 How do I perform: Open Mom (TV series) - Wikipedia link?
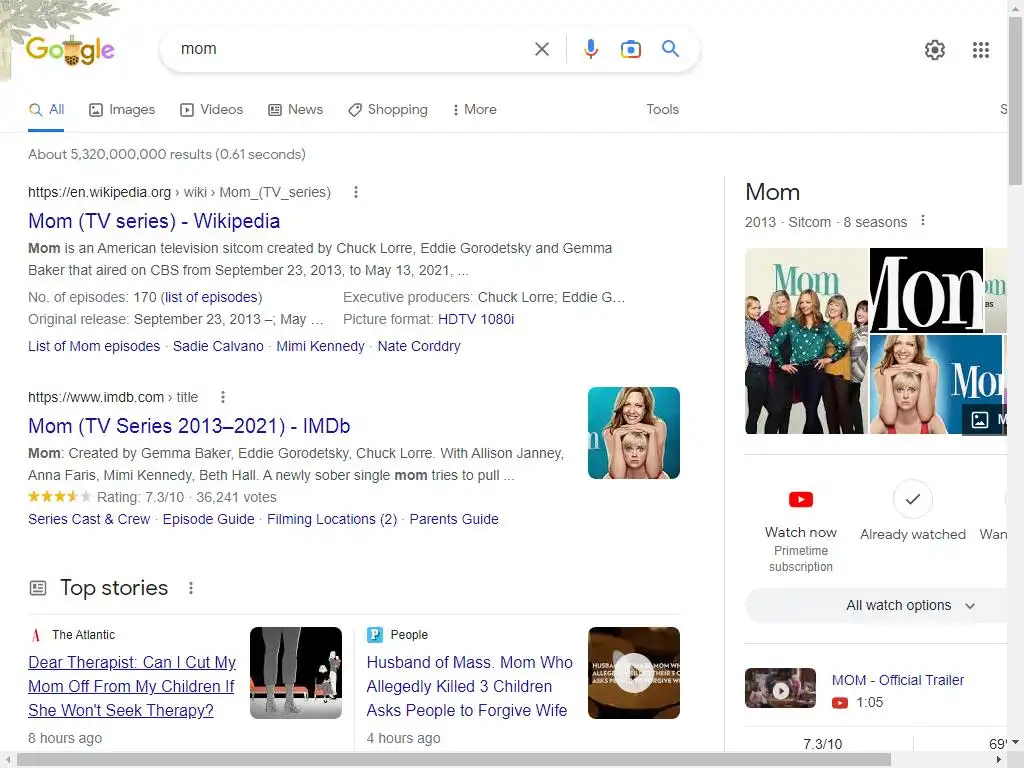[x=154, y=221]
